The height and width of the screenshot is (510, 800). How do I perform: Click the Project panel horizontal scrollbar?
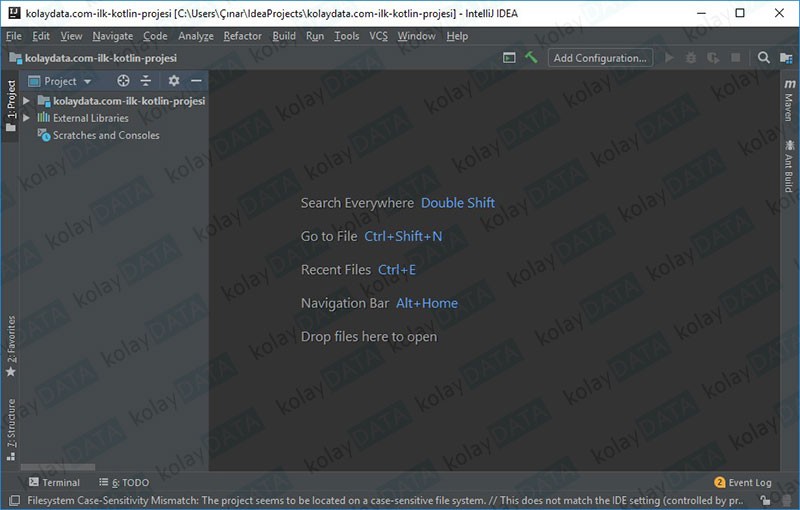click(58, 467)
